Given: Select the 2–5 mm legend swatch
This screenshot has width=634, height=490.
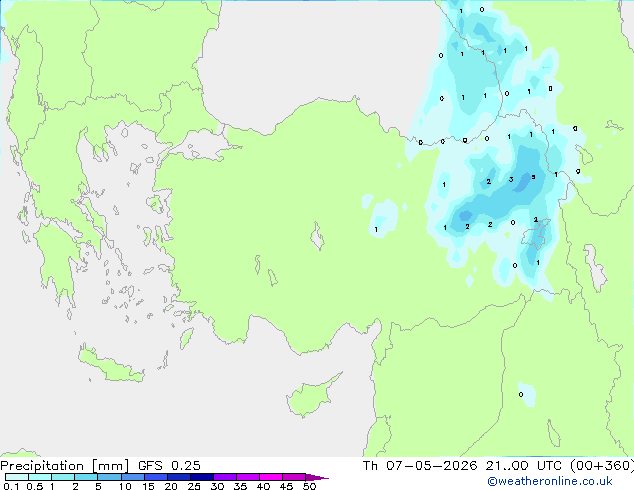Looking at the screenshot, I should coord(86,477).
